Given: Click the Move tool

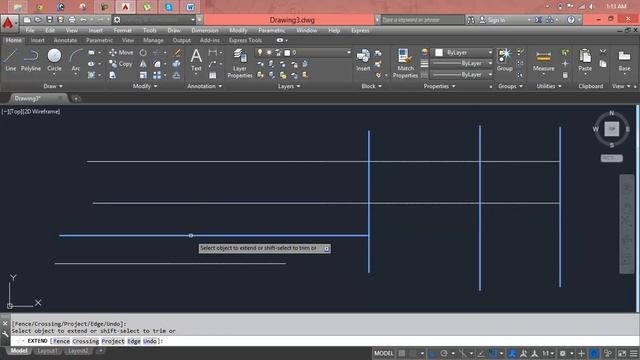Looking at the screenshot, I should coord(121,53).
